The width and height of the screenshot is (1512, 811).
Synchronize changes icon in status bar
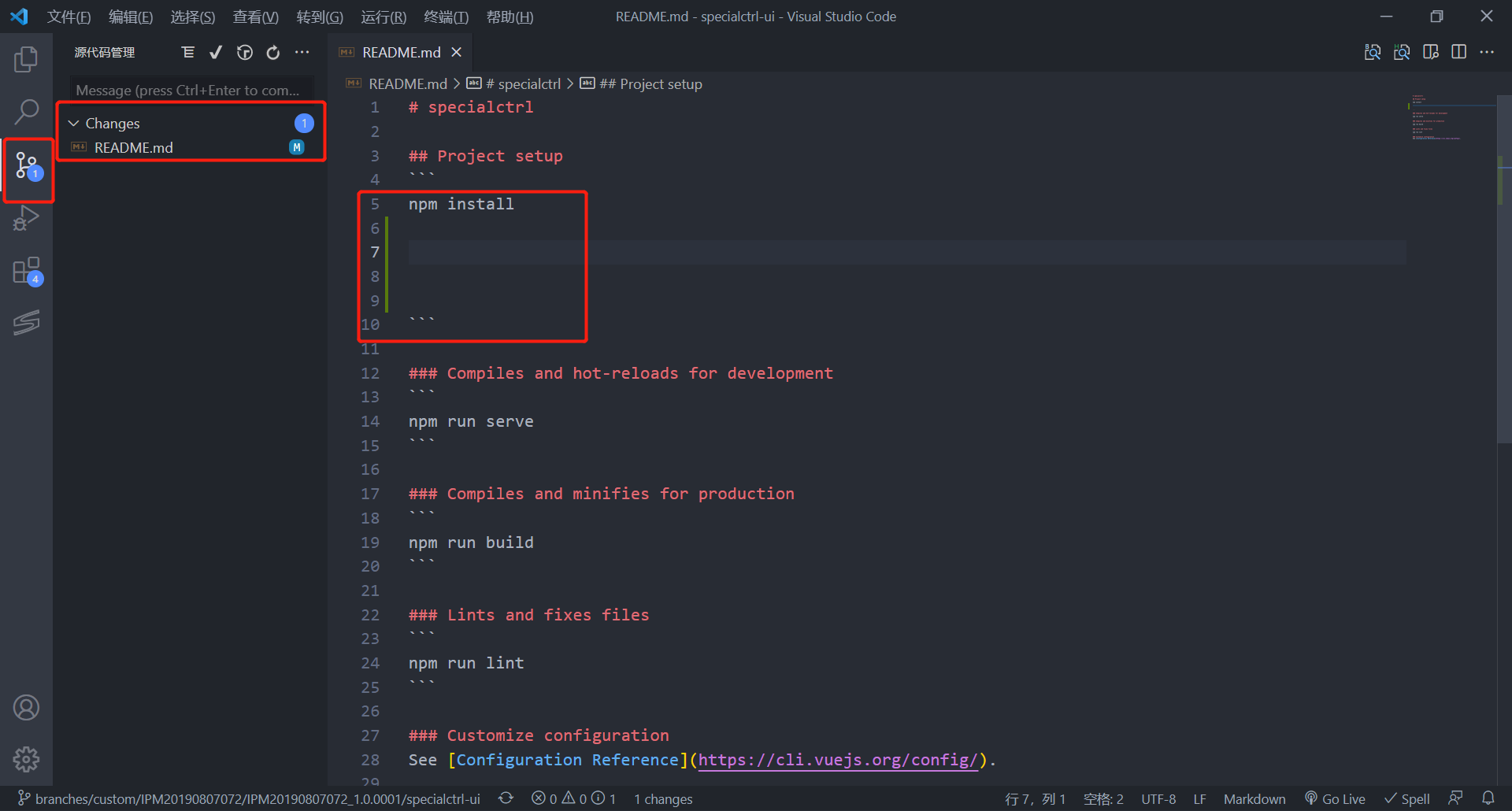point(506,798)
